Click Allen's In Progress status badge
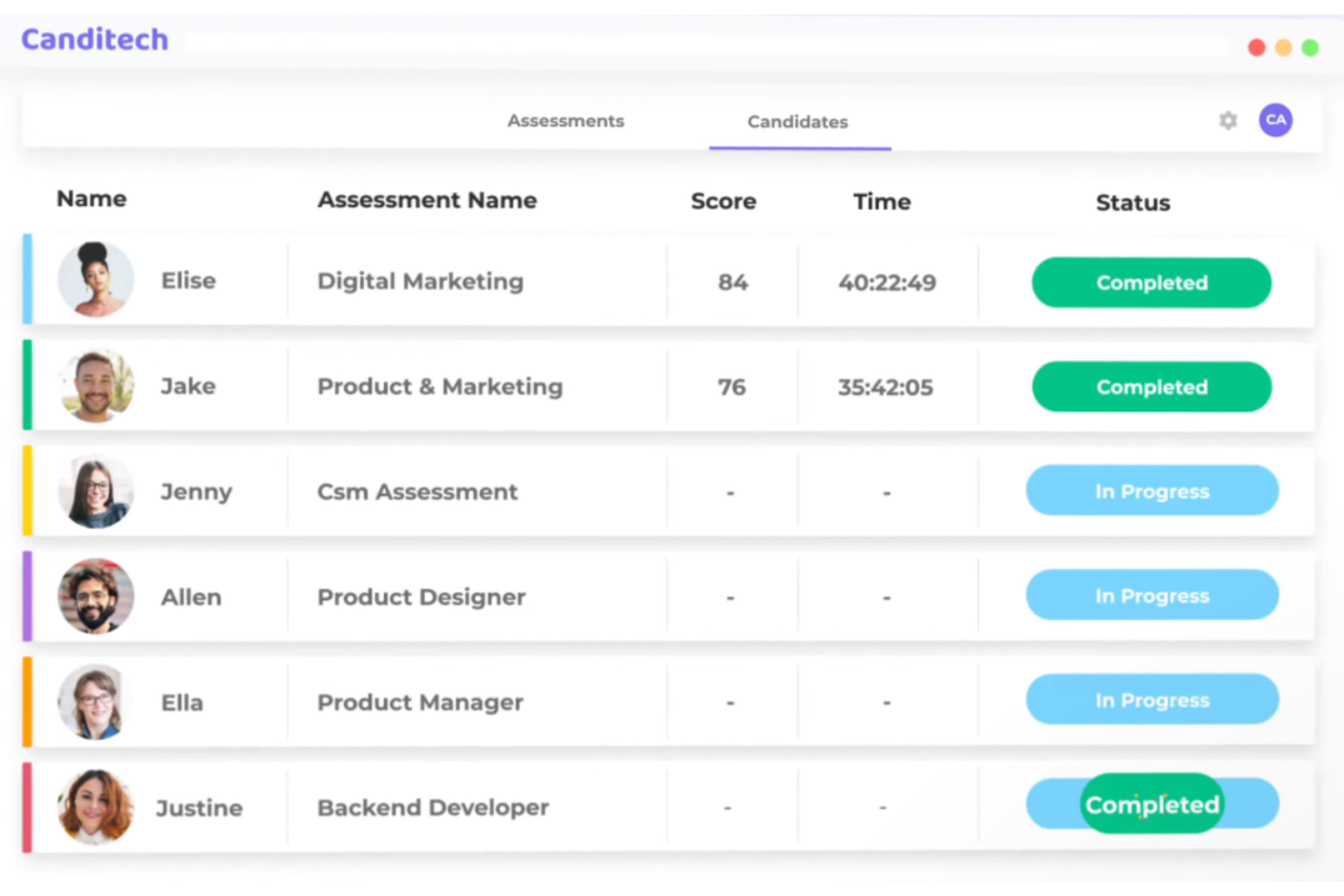Viewport: 1344px width, 896px height. (1151, 596)
